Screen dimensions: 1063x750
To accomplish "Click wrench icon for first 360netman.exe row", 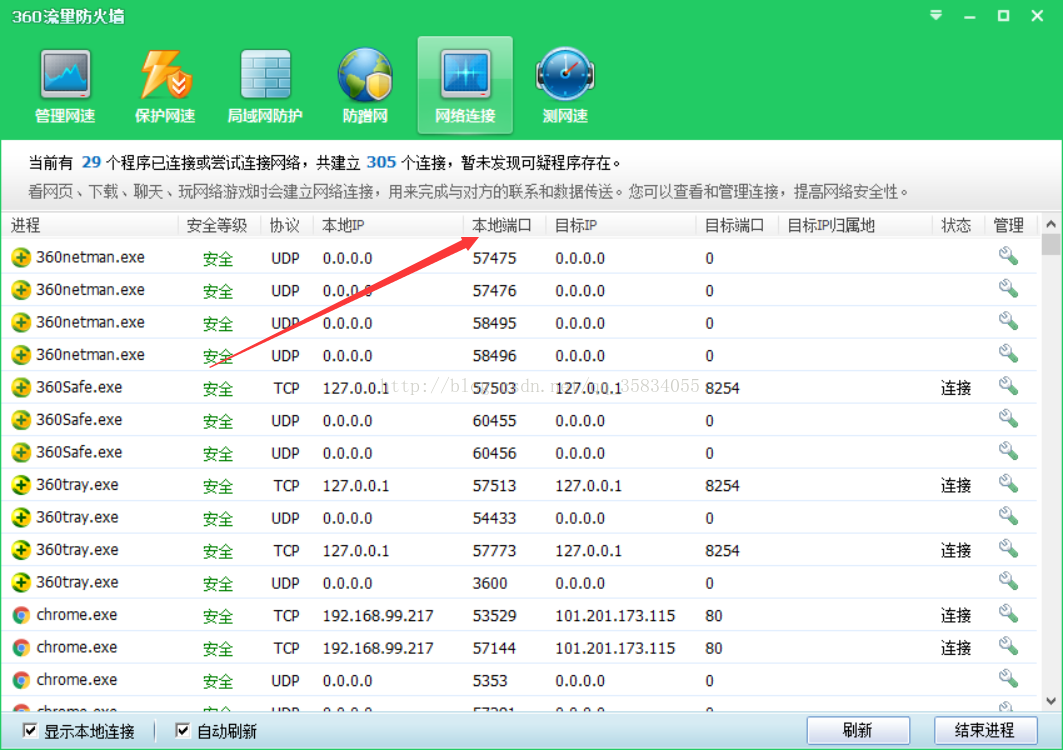I will click(x=1008, y=257).
